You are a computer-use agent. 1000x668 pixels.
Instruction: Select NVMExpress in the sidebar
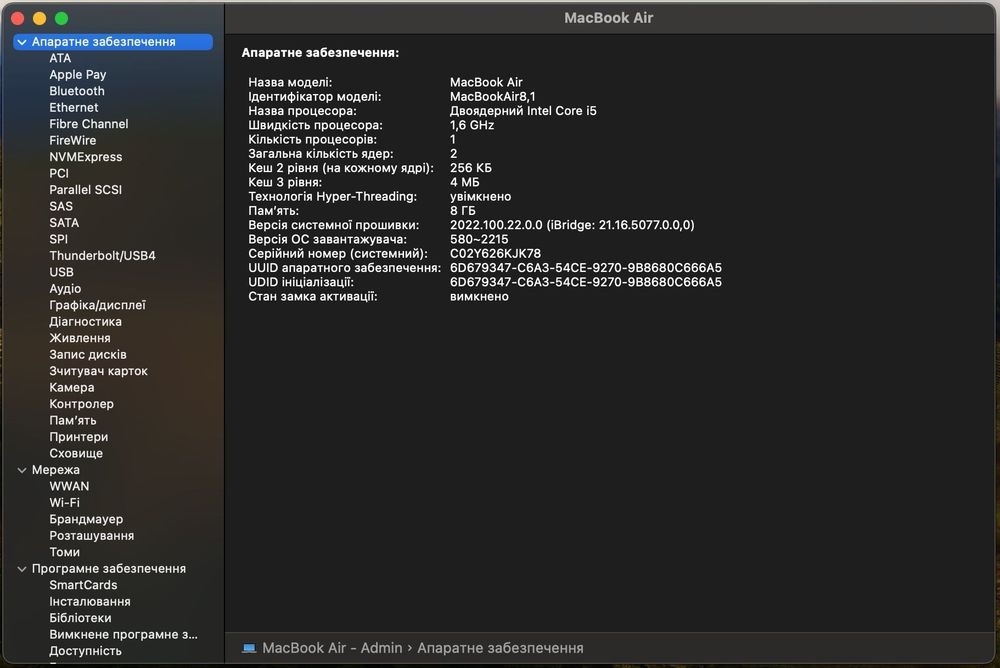[85, 157]
